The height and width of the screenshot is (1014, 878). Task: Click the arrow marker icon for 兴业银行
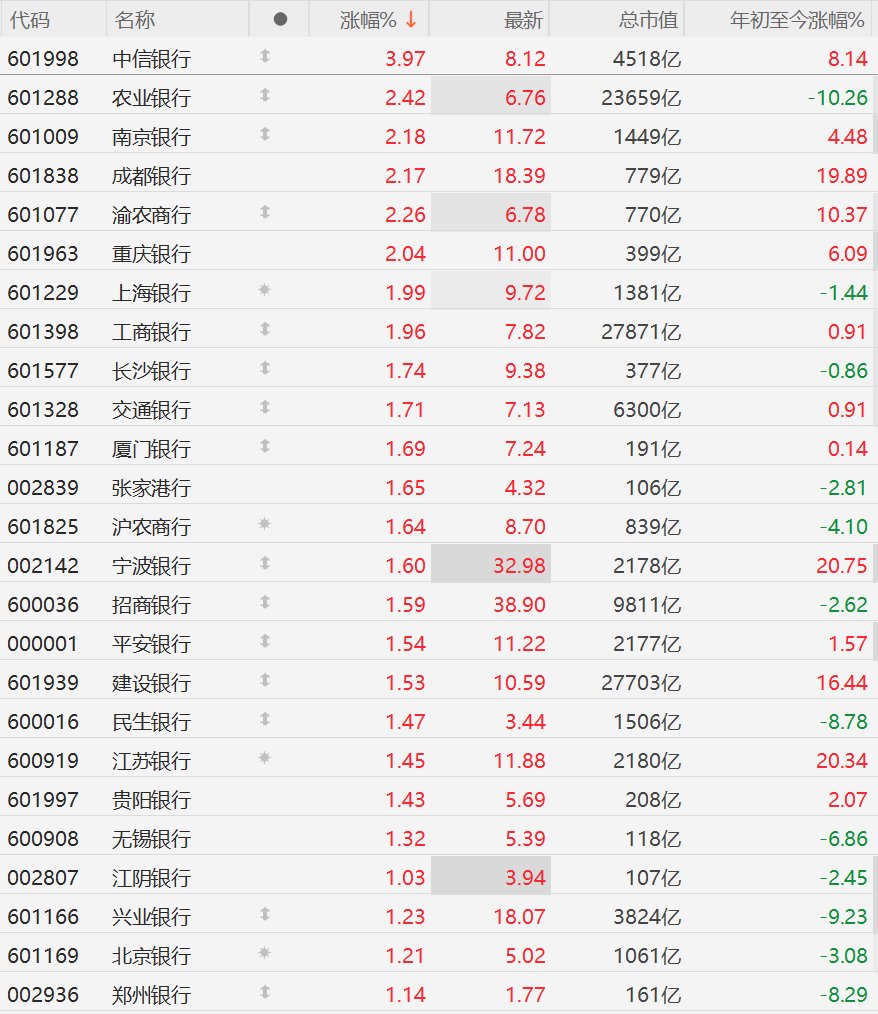pyautogui.click(x=265, y=914)
